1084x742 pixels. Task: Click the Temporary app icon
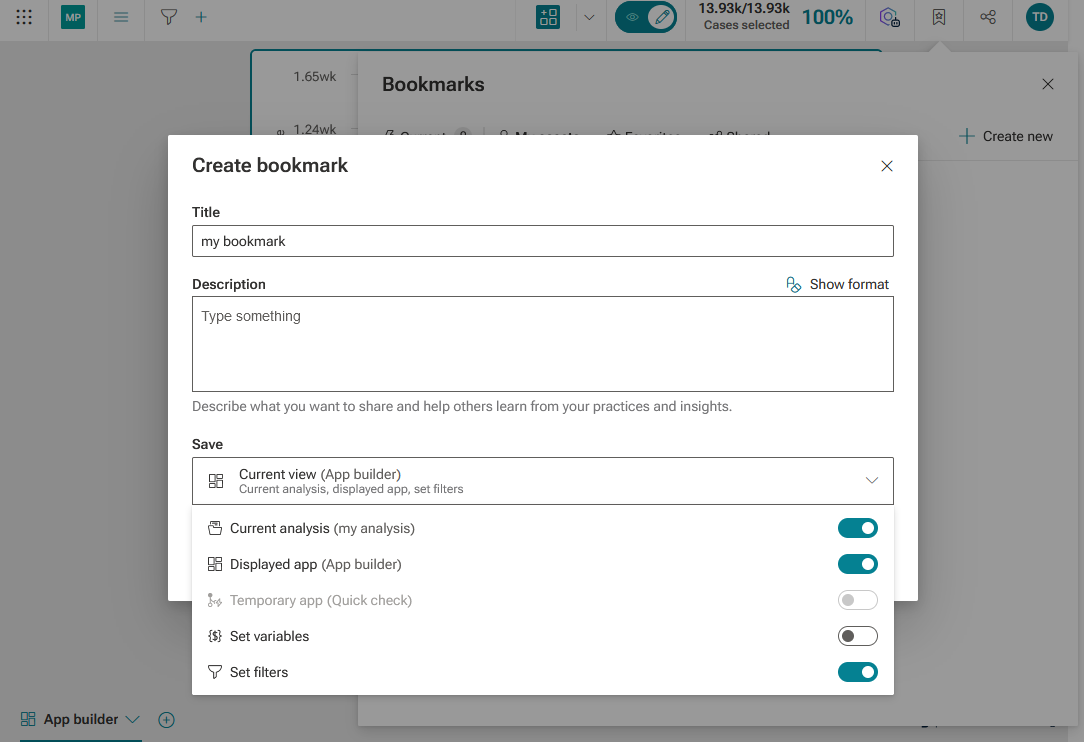(215, 600)
